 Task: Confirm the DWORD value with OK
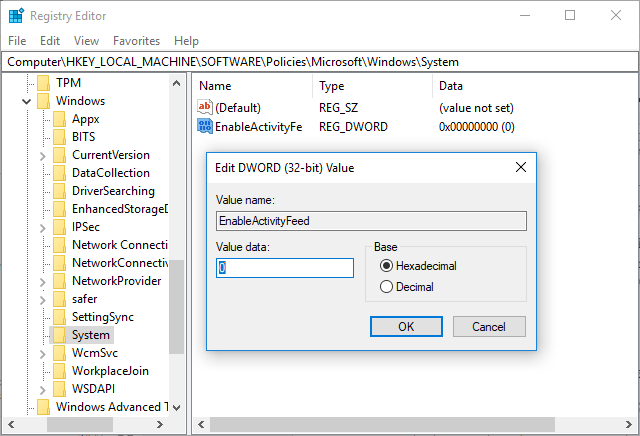[406, 327]
